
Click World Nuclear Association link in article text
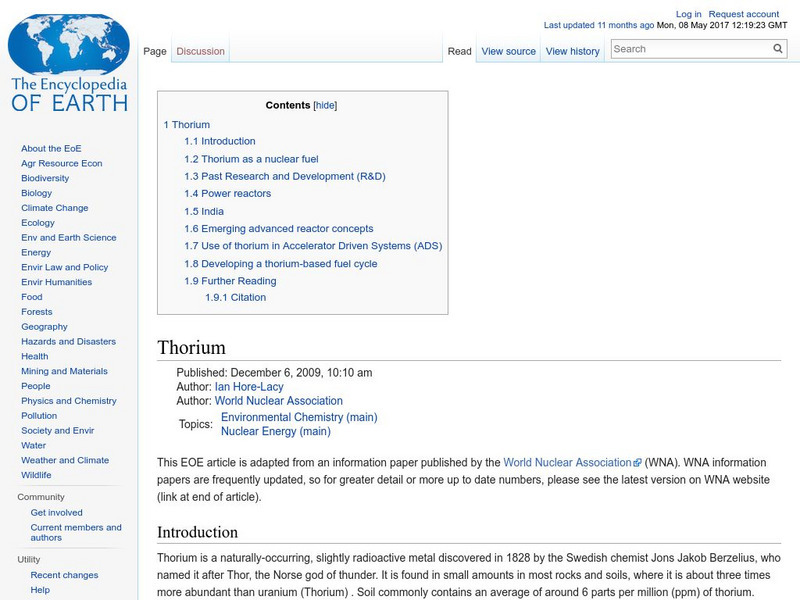pos(567,463)
